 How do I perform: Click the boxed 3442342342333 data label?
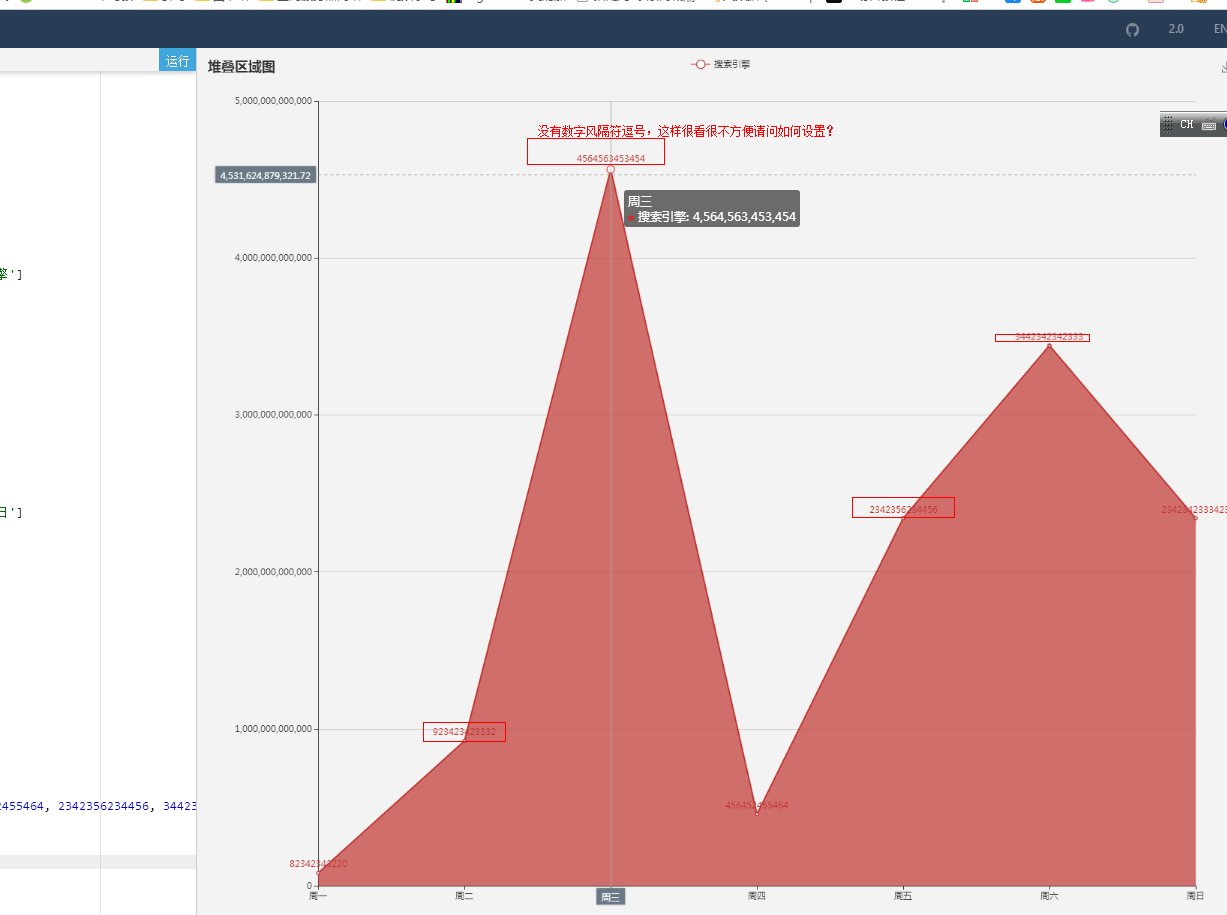pyautogui.click(x=1041, y=336)
